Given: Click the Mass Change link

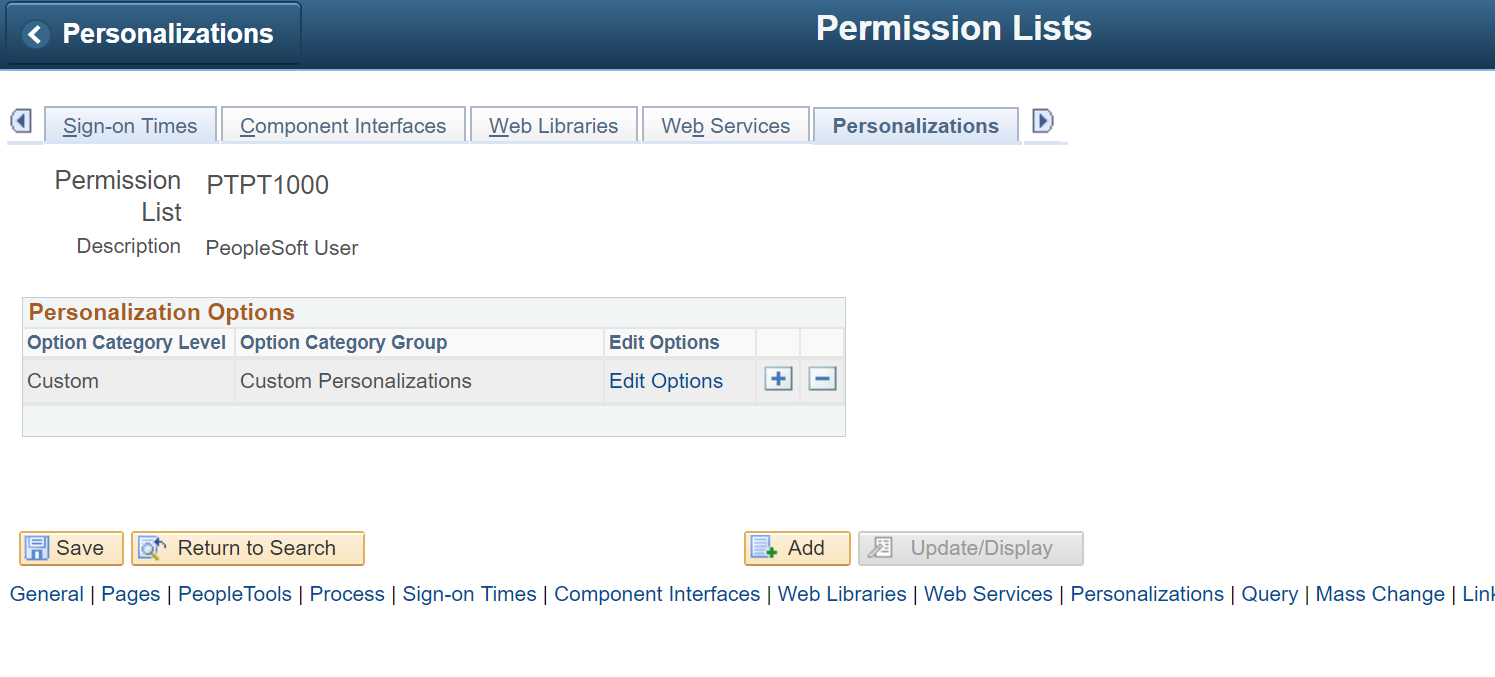Looking at the screenshot, I should pyautogui.click(x=1380, y=594).
